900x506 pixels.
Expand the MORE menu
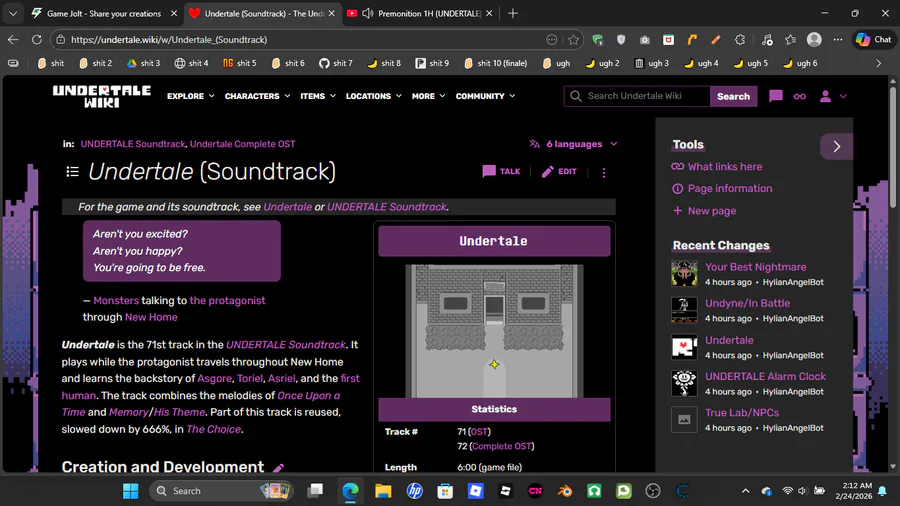pyautogui.click(x=428, y=96)
